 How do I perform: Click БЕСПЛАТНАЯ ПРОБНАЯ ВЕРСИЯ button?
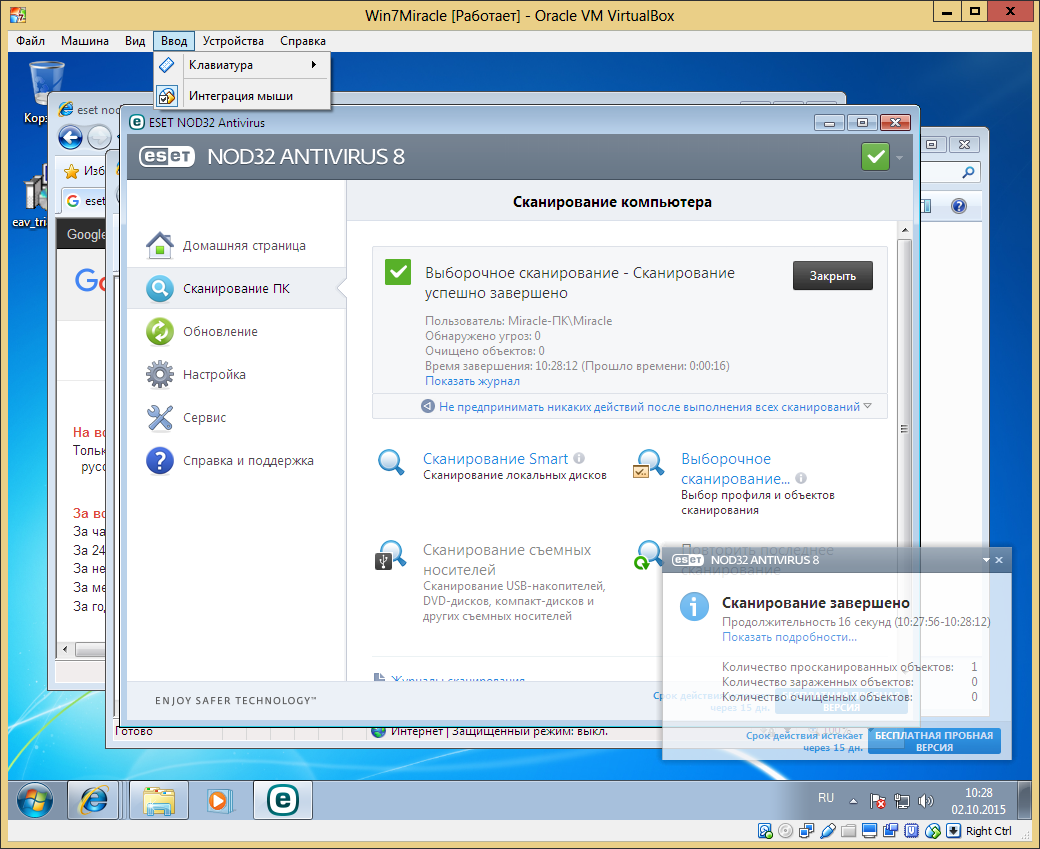(x=934, y=741)
